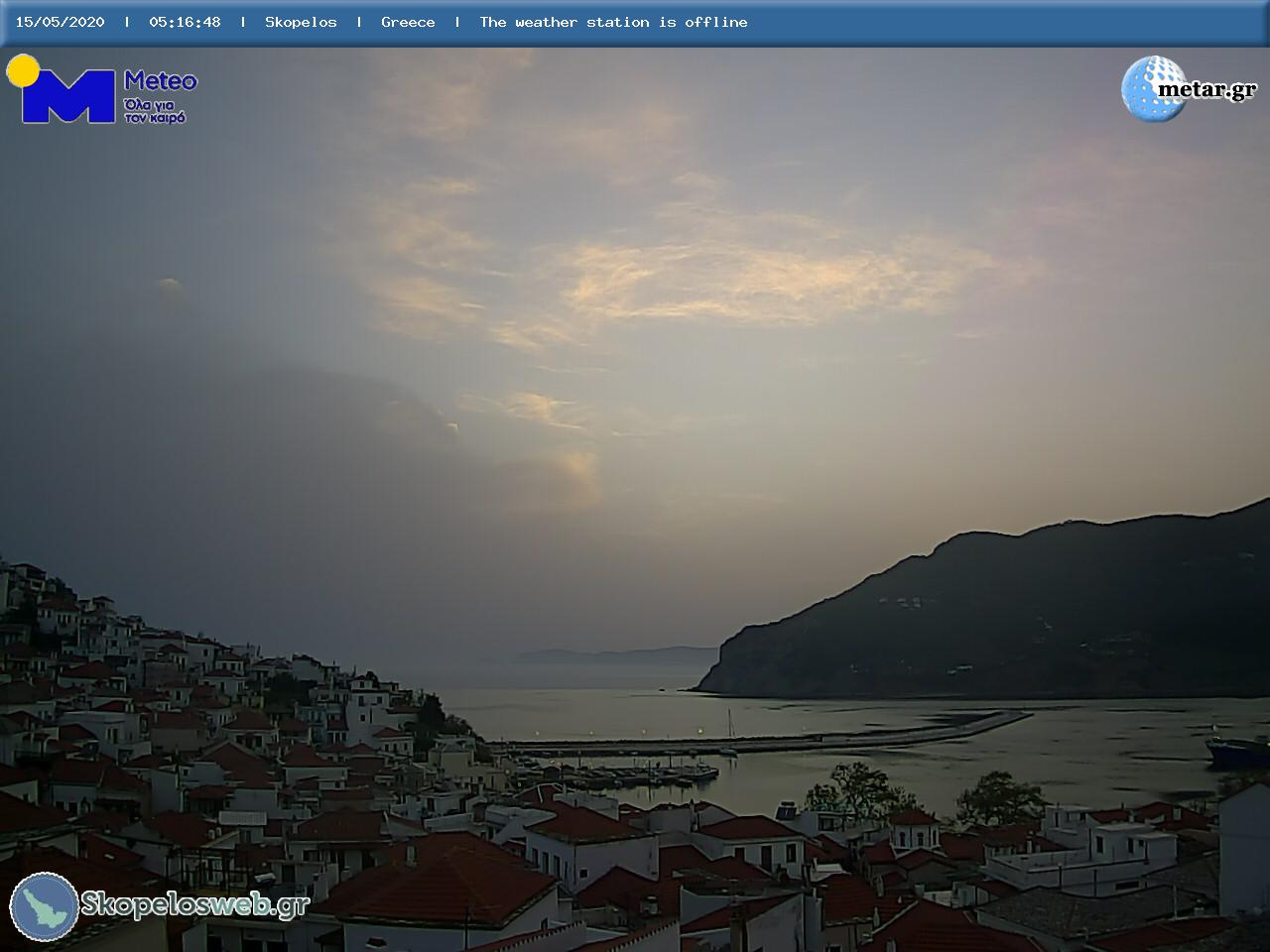Click 'The weather station is offline' status
The width and height of the screenshot is (1270, 952).
tap(613, 22)
